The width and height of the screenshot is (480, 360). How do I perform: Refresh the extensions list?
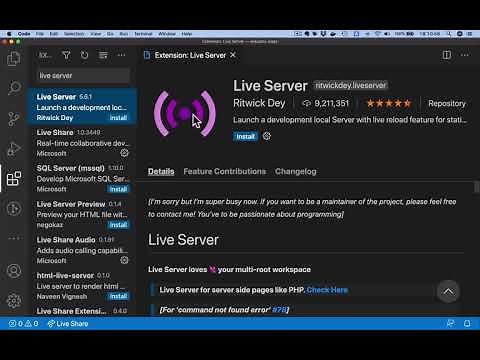click(84, 55)
